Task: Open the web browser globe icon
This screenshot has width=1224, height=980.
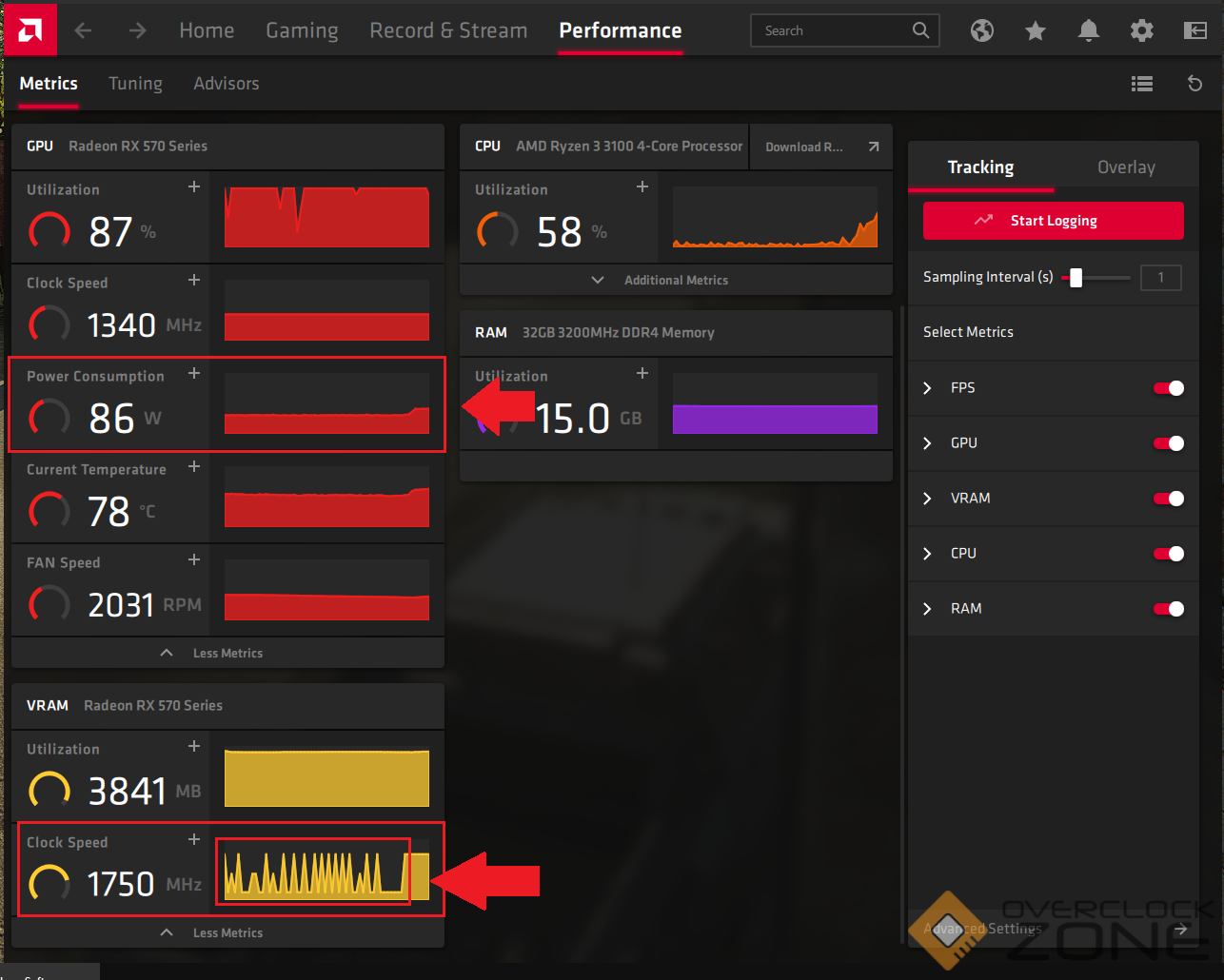Action: (982, 30)
